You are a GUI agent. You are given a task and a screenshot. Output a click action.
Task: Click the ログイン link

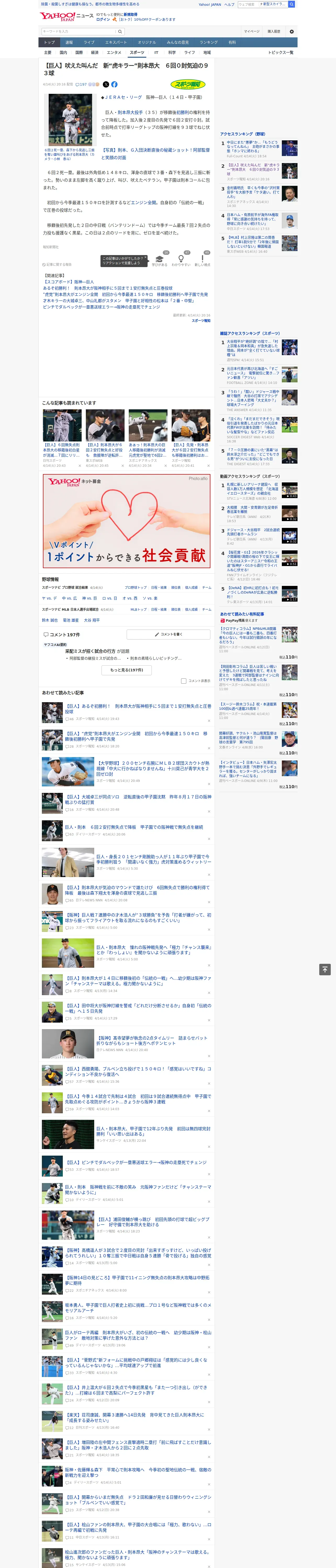tap(103, 20)
